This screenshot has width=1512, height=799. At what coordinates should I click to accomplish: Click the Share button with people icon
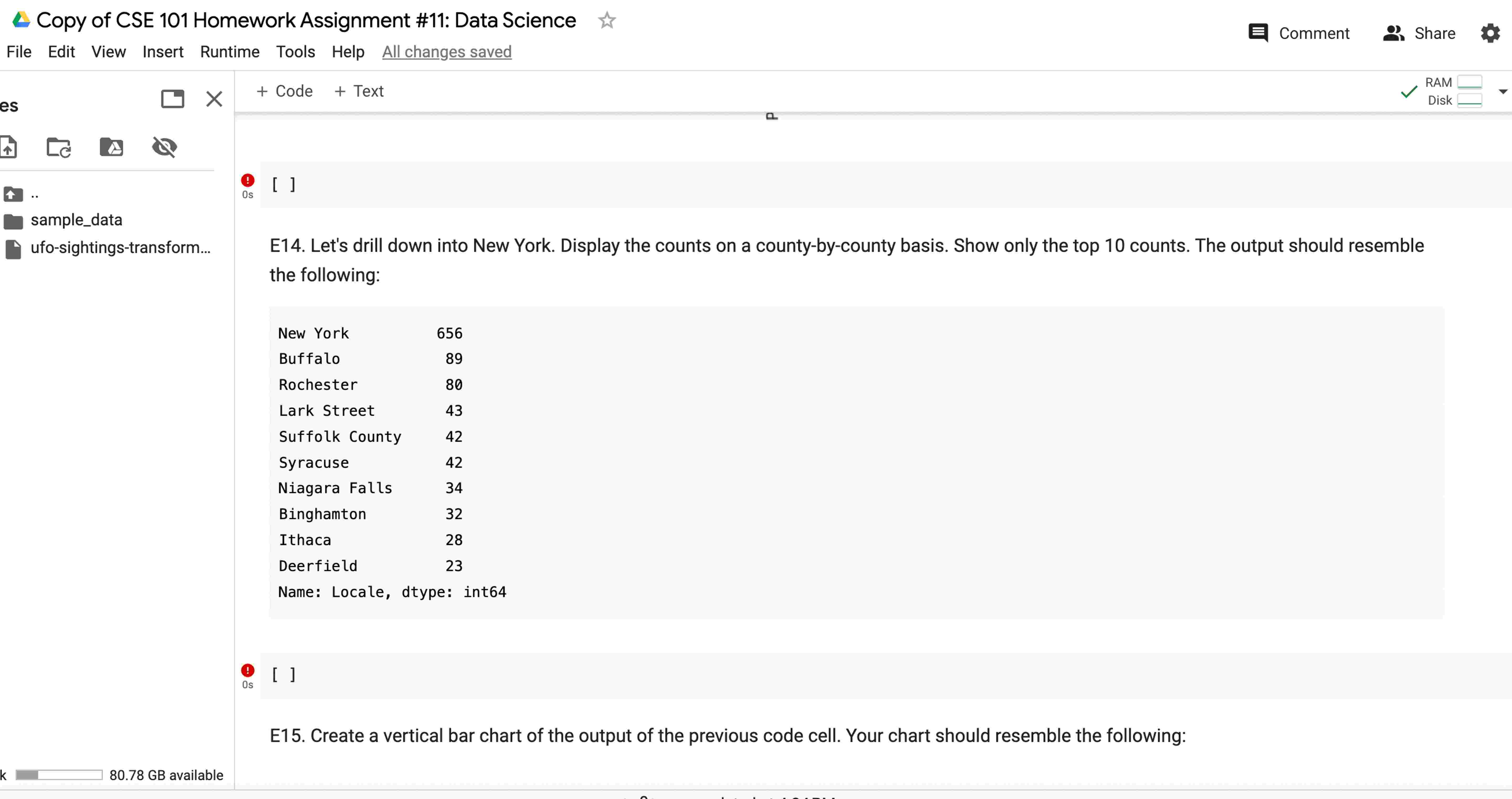1419,33
